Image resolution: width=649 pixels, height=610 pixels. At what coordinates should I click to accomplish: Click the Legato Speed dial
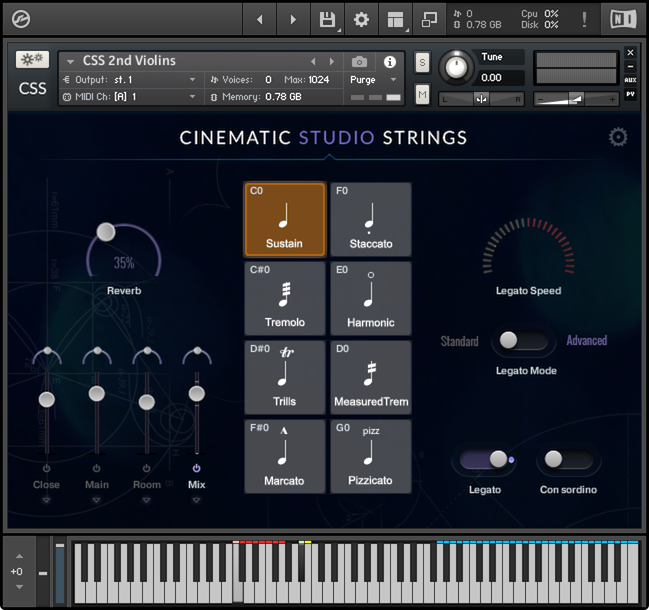[529, 246]
